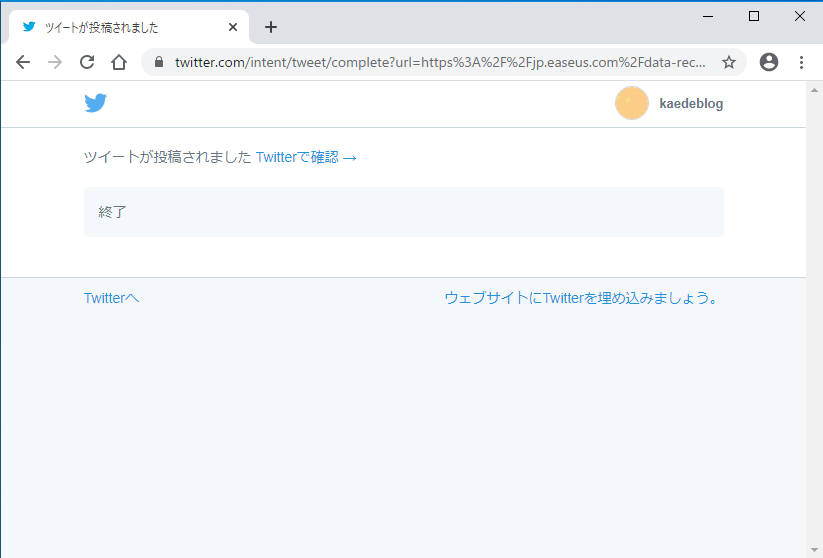
Task: Click the kaedeblog avatar picture
Action: coord(631,103)
